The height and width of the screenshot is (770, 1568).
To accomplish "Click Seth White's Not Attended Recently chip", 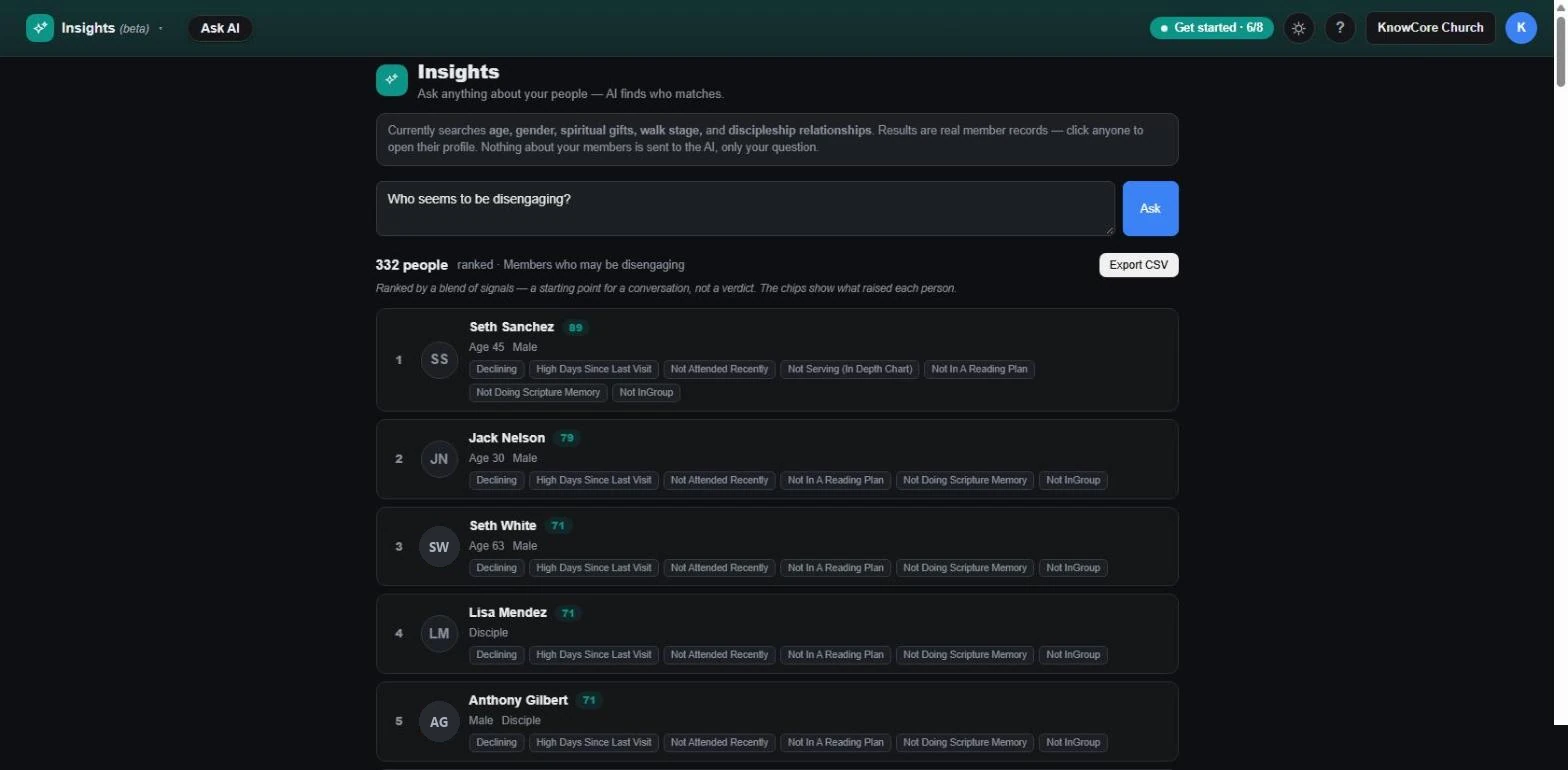I will (x=720, y=568).
